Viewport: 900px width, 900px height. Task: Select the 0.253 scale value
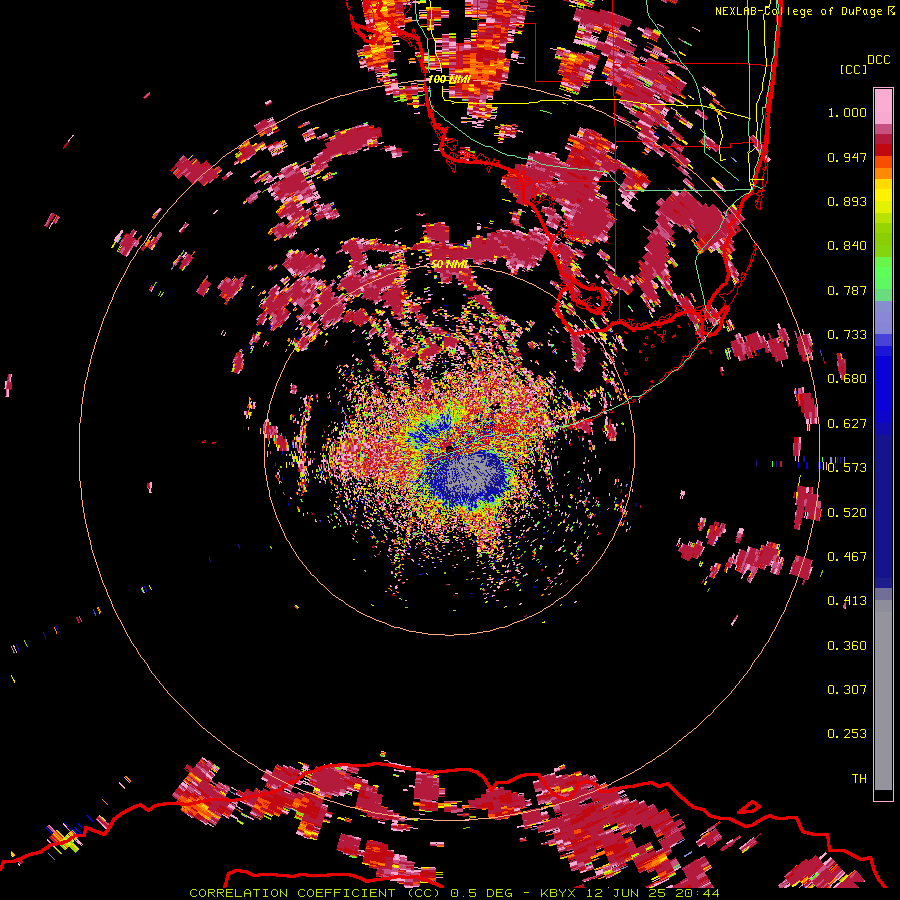847,734
